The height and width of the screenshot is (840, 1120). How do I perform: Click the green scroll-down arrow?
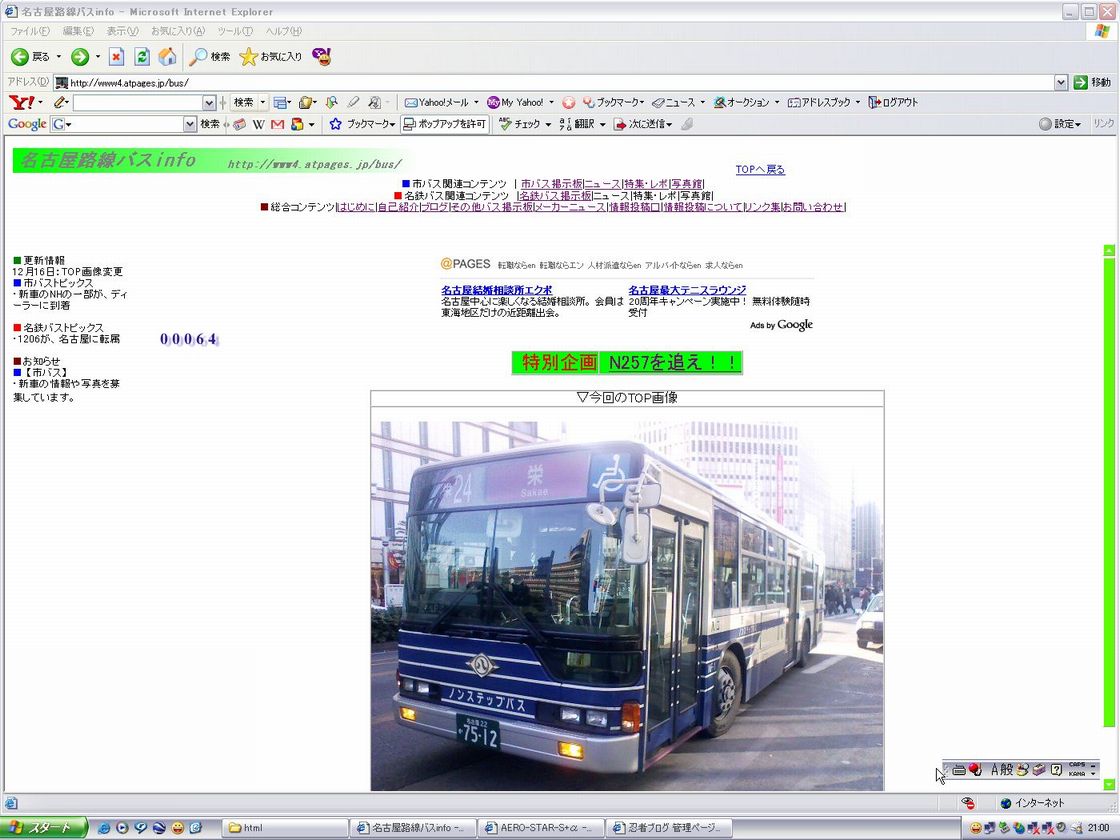(1109, 784)
